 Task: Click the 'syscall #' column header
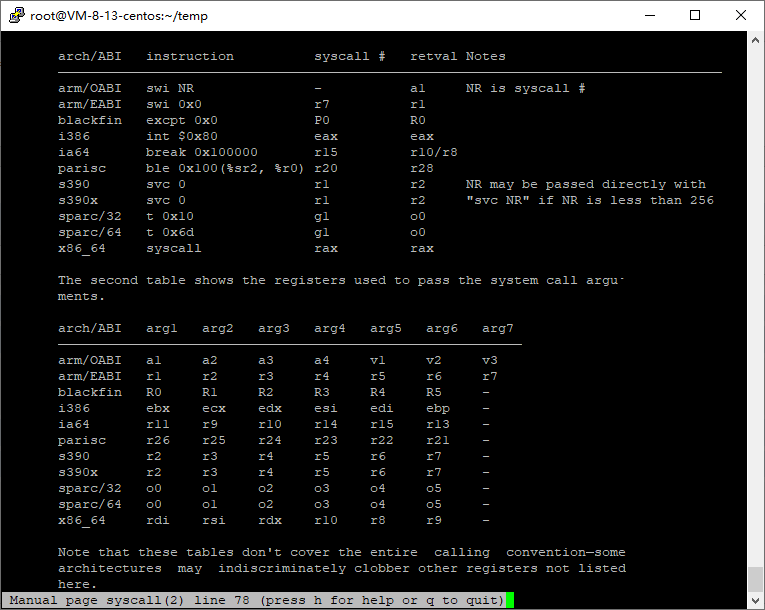click(350, 56)
